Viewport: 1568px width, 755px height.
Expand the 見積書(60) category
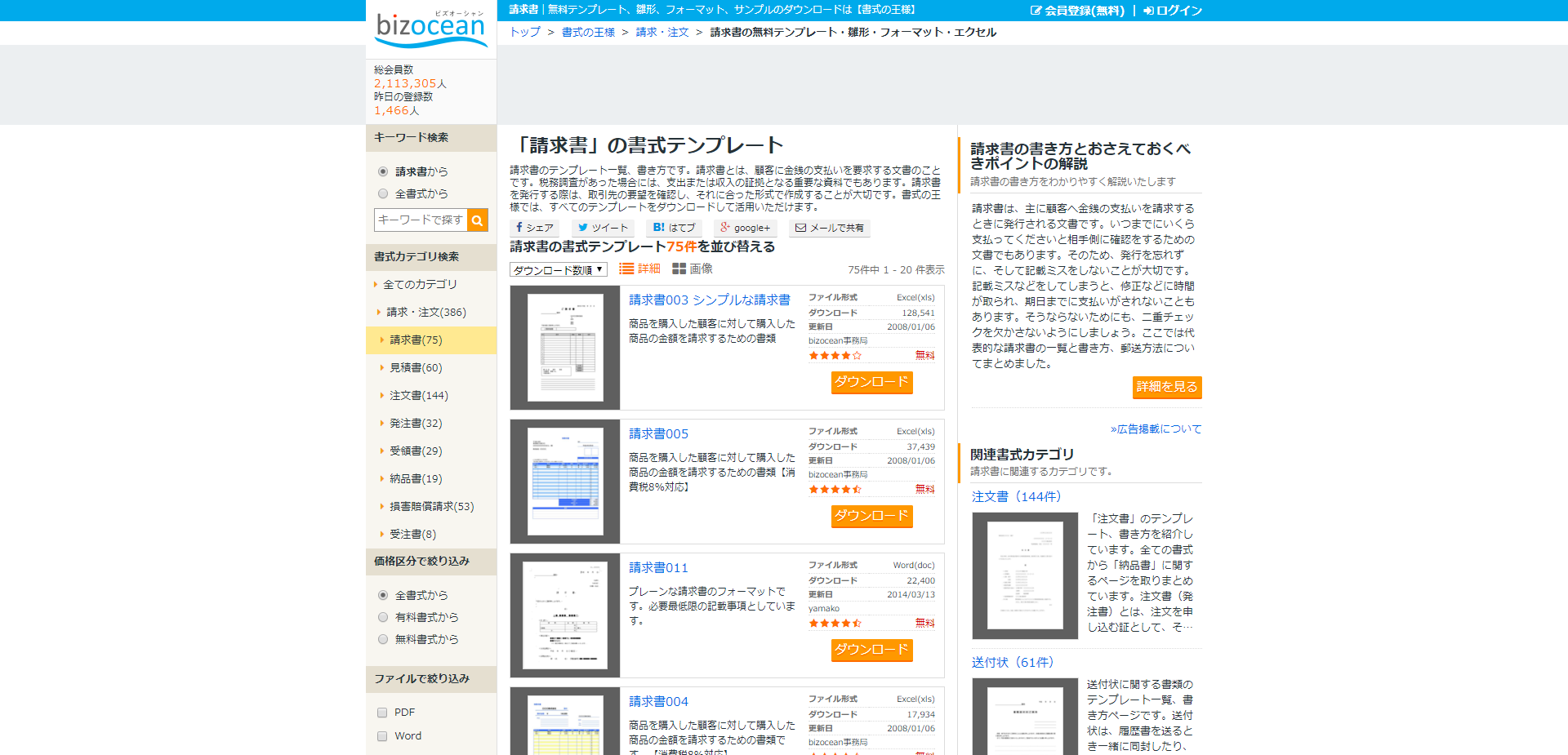click(415, 367)
